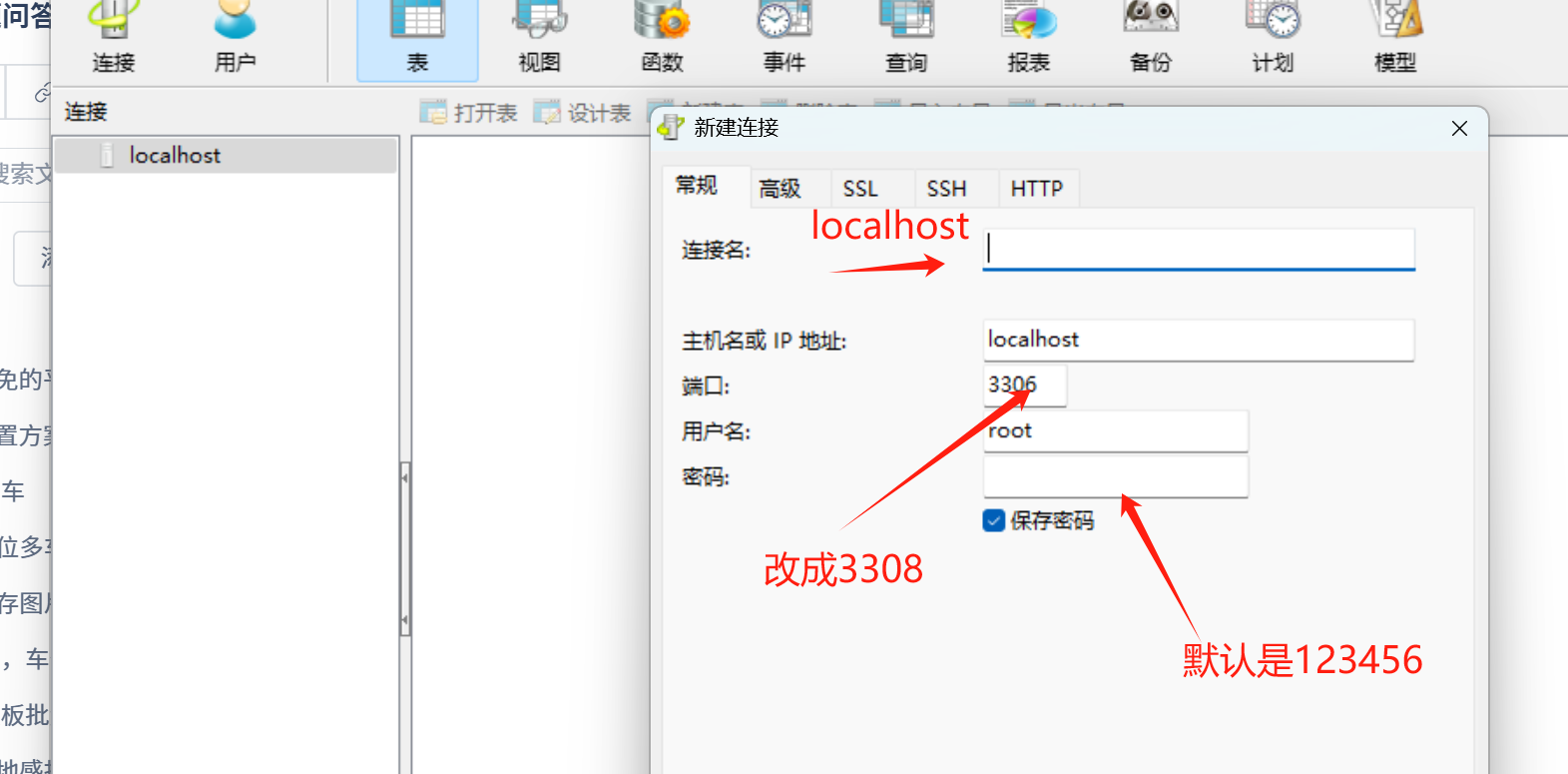
Task: Click the 设计表 (Design Table) button
Action: pos(583,113)
